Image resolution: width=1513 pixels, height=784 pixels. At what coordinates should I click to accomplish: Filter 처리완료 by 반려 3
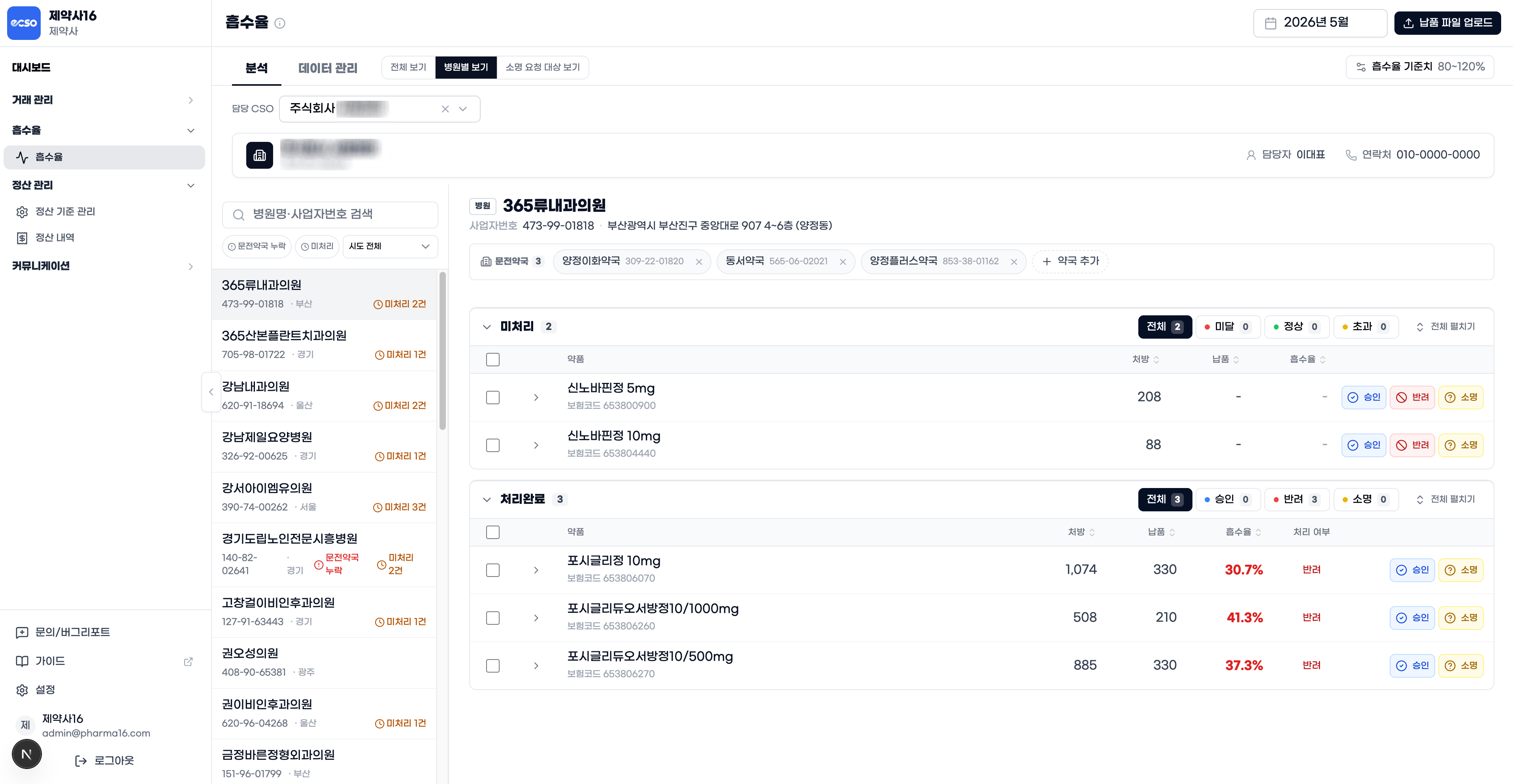1297,500
